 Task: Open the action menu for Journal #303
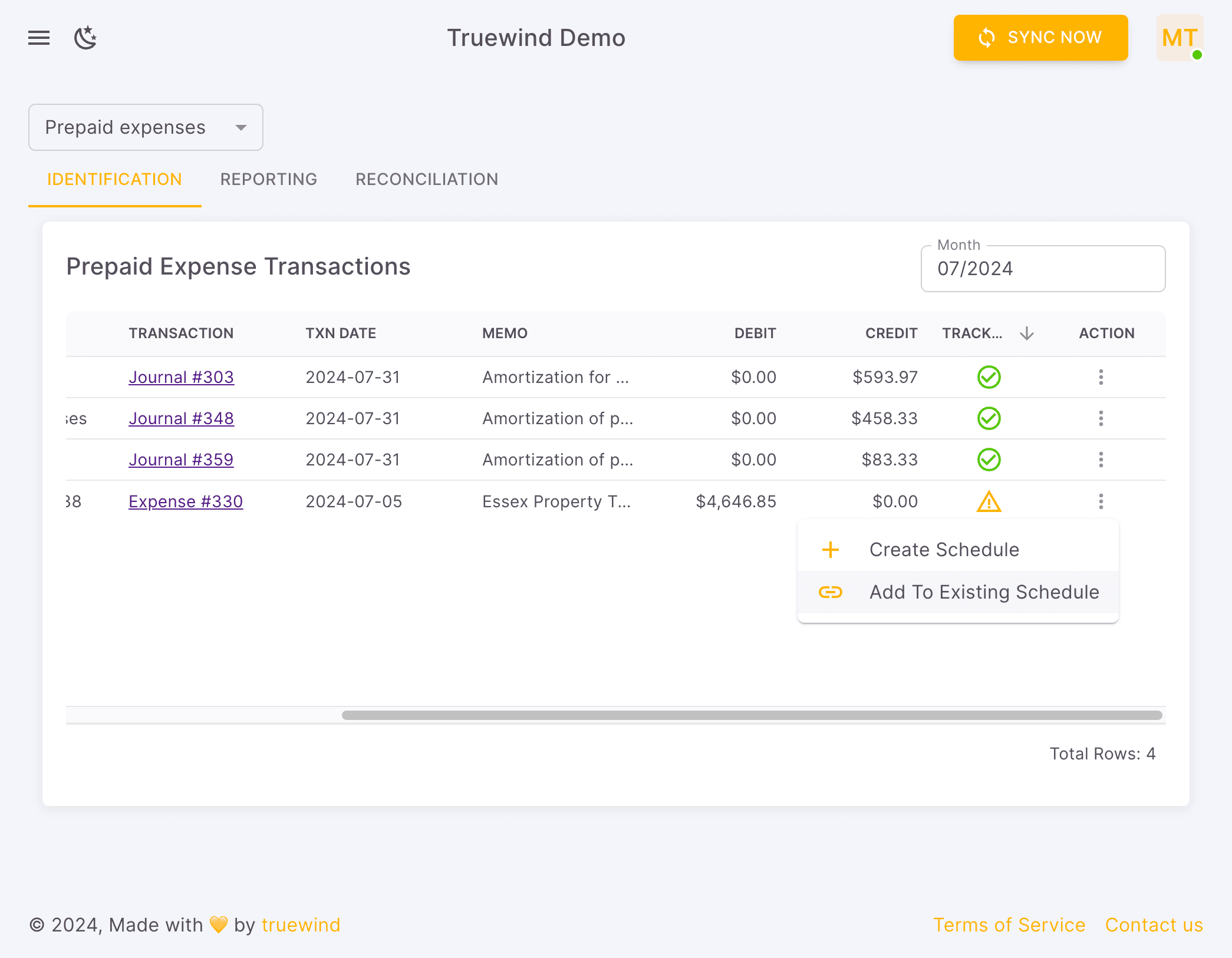pos(1101,377)
